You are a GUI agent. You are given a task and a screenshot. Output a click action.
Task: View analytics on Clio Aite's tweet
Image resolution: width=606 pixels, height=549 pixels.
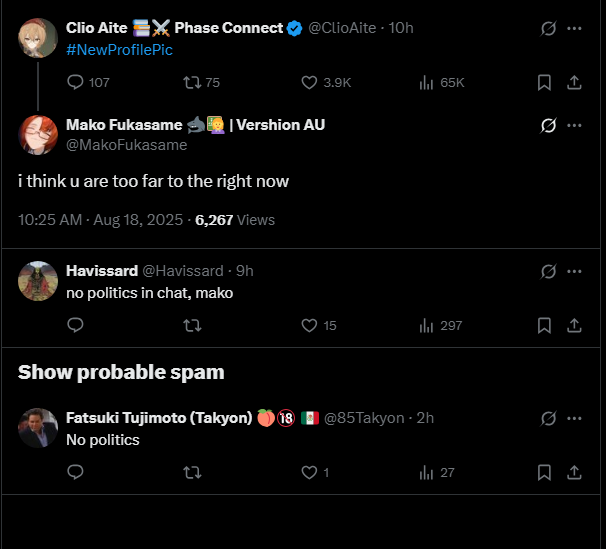pos(426,82)
